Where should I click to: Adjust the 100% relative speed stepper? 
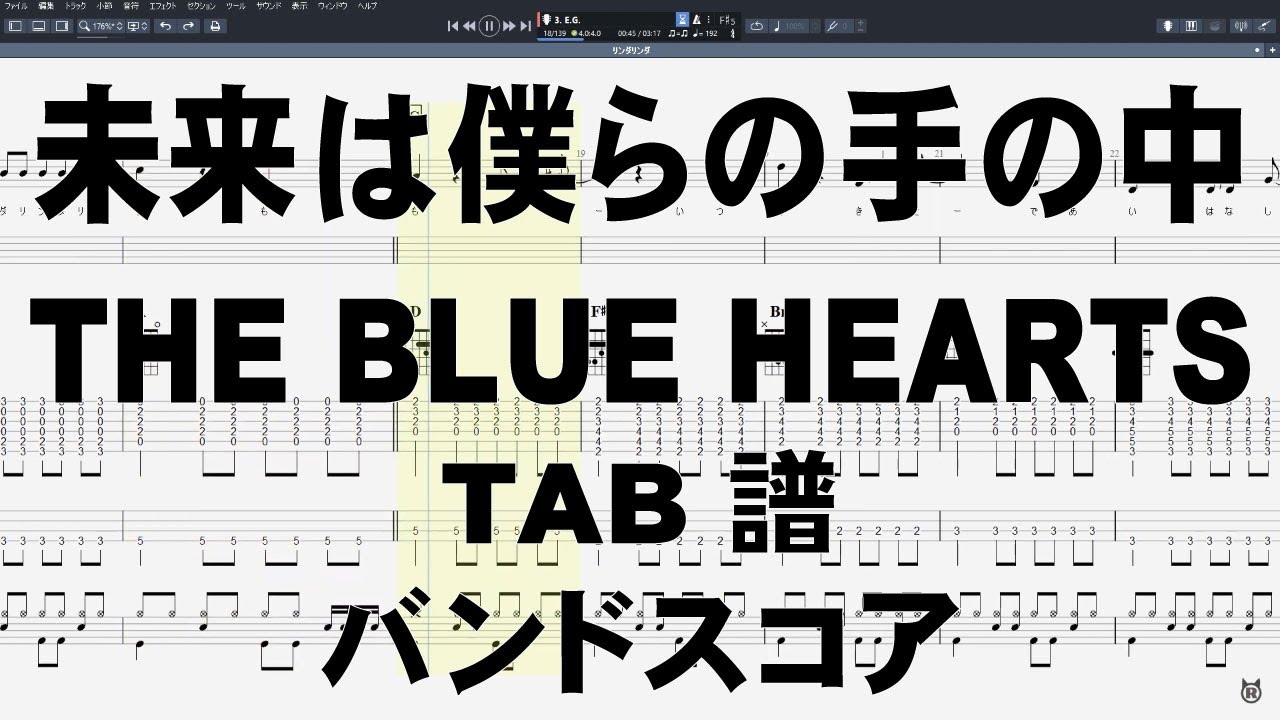[x=816, y=26]
